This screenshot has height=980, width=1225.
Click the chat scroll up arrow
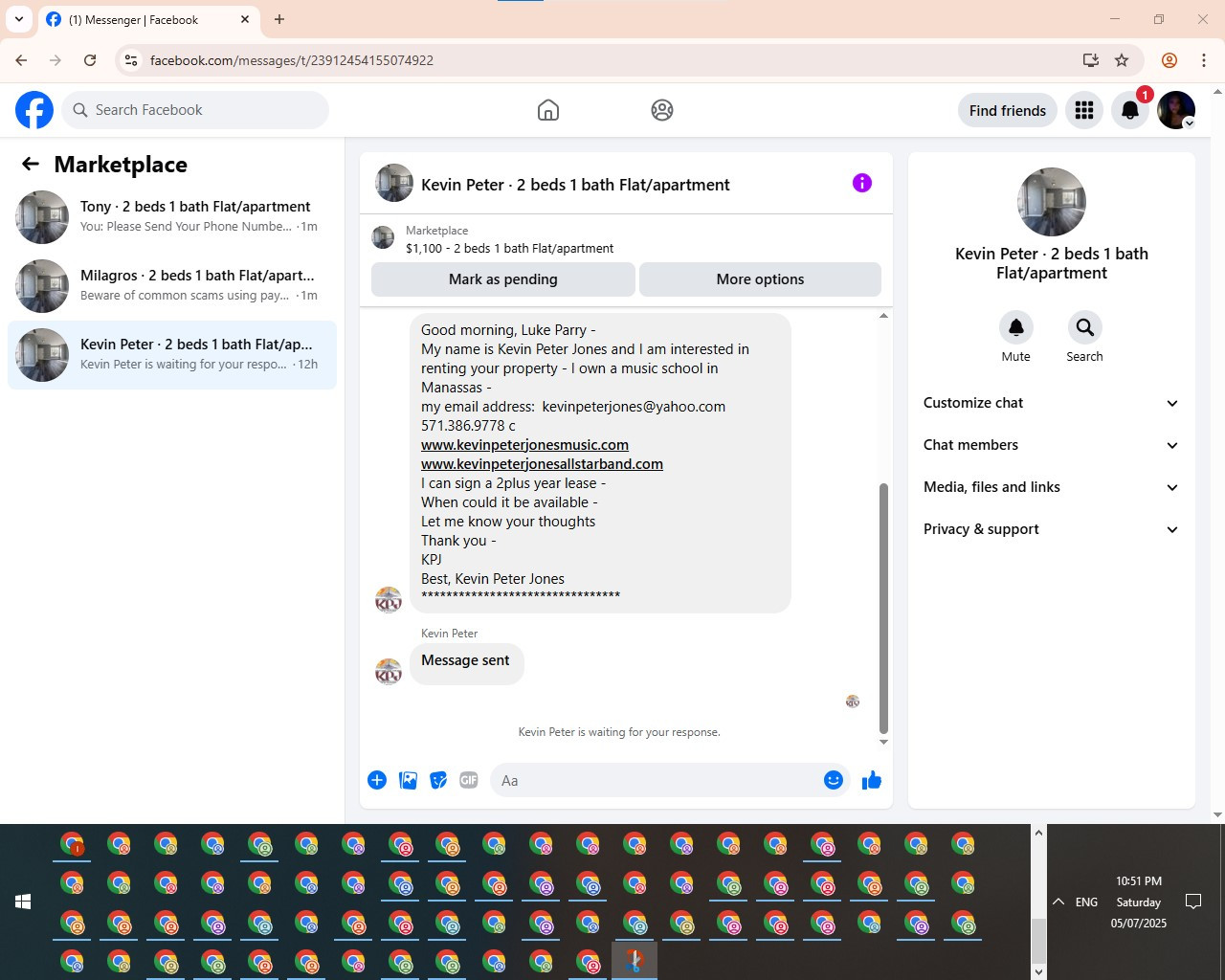(883, 315)
